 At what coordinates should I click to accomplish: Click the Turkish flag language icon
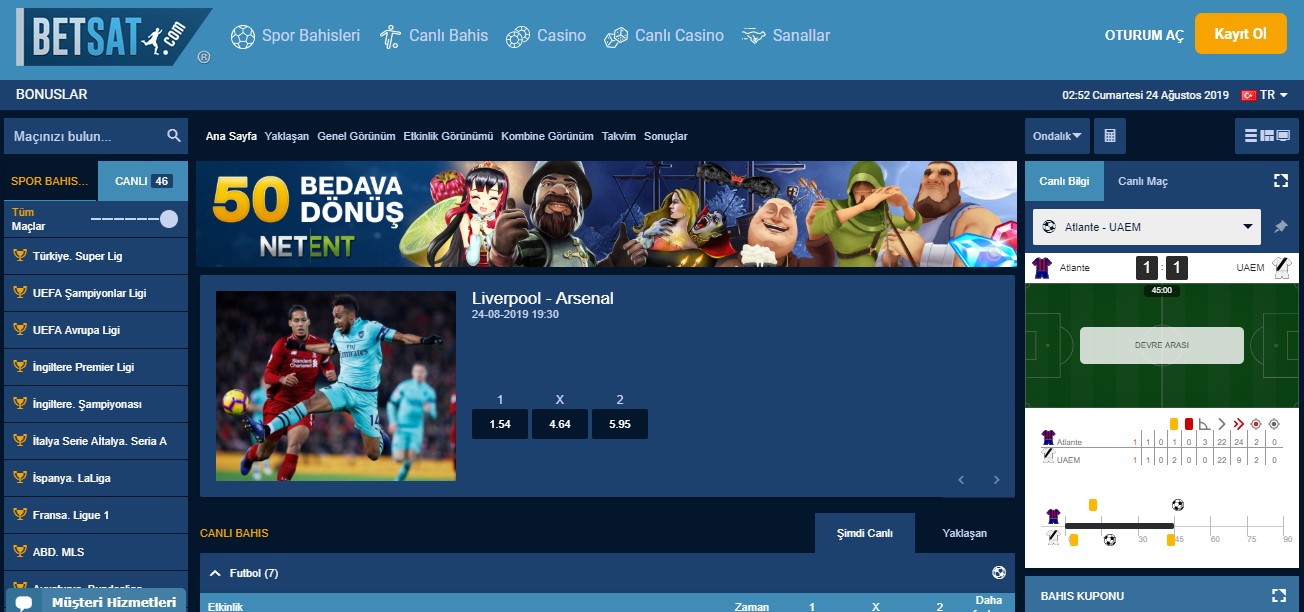1248,95
